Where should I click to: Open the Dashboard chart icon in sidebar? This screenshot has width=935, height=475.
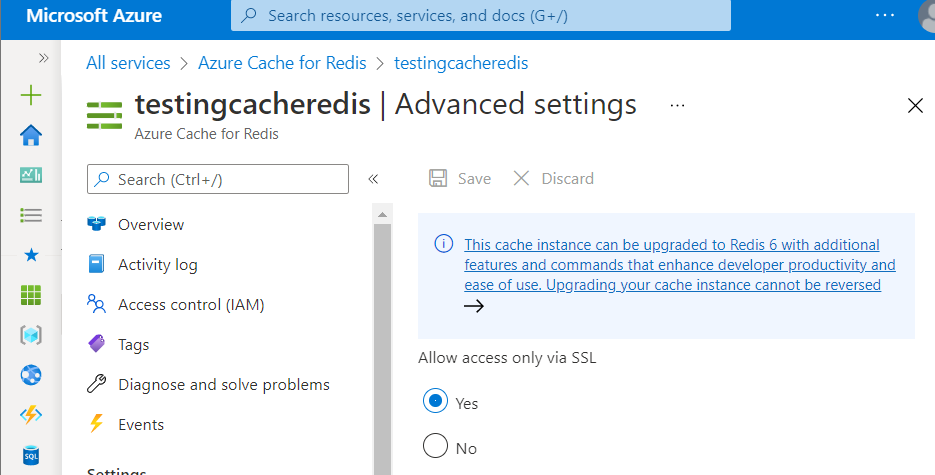31,175
